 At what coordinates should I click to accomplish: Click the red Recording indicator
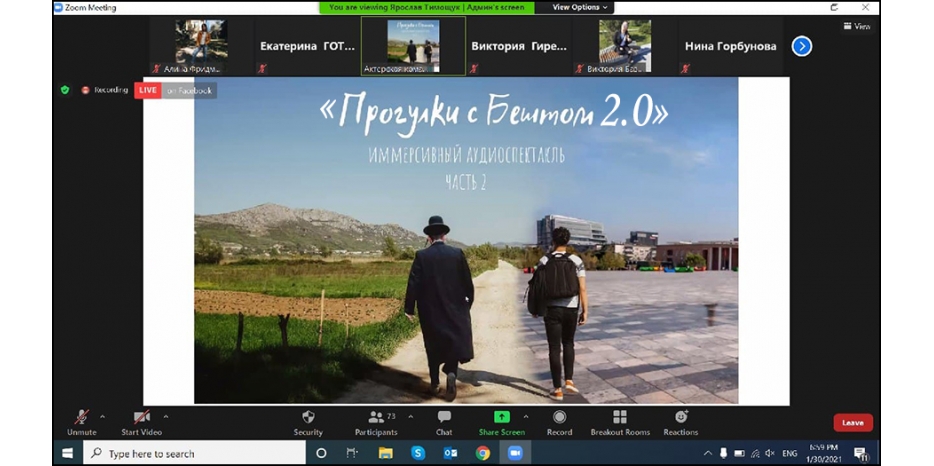pos(105,90)
